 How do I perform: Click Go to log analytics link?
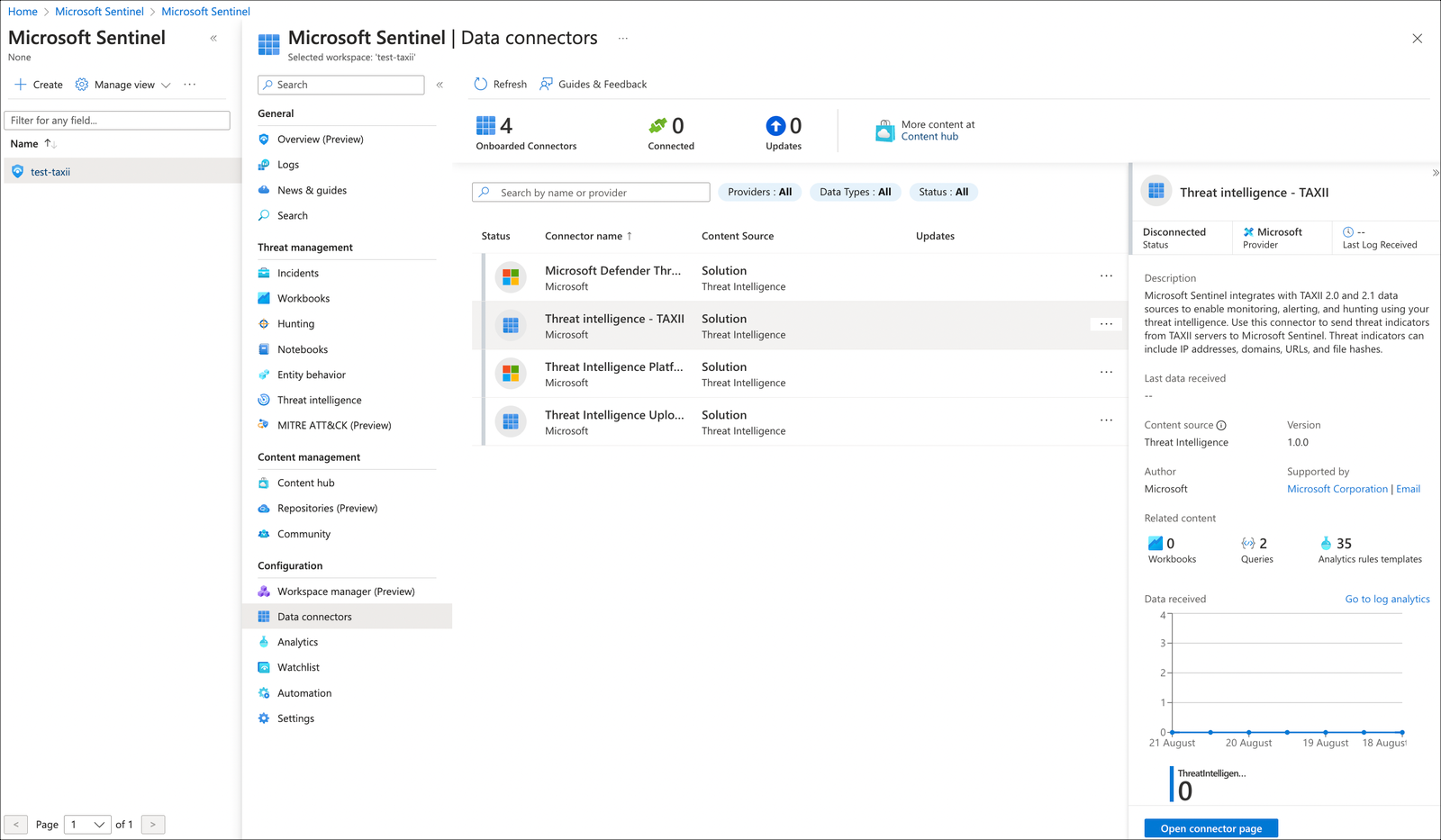1387,599
